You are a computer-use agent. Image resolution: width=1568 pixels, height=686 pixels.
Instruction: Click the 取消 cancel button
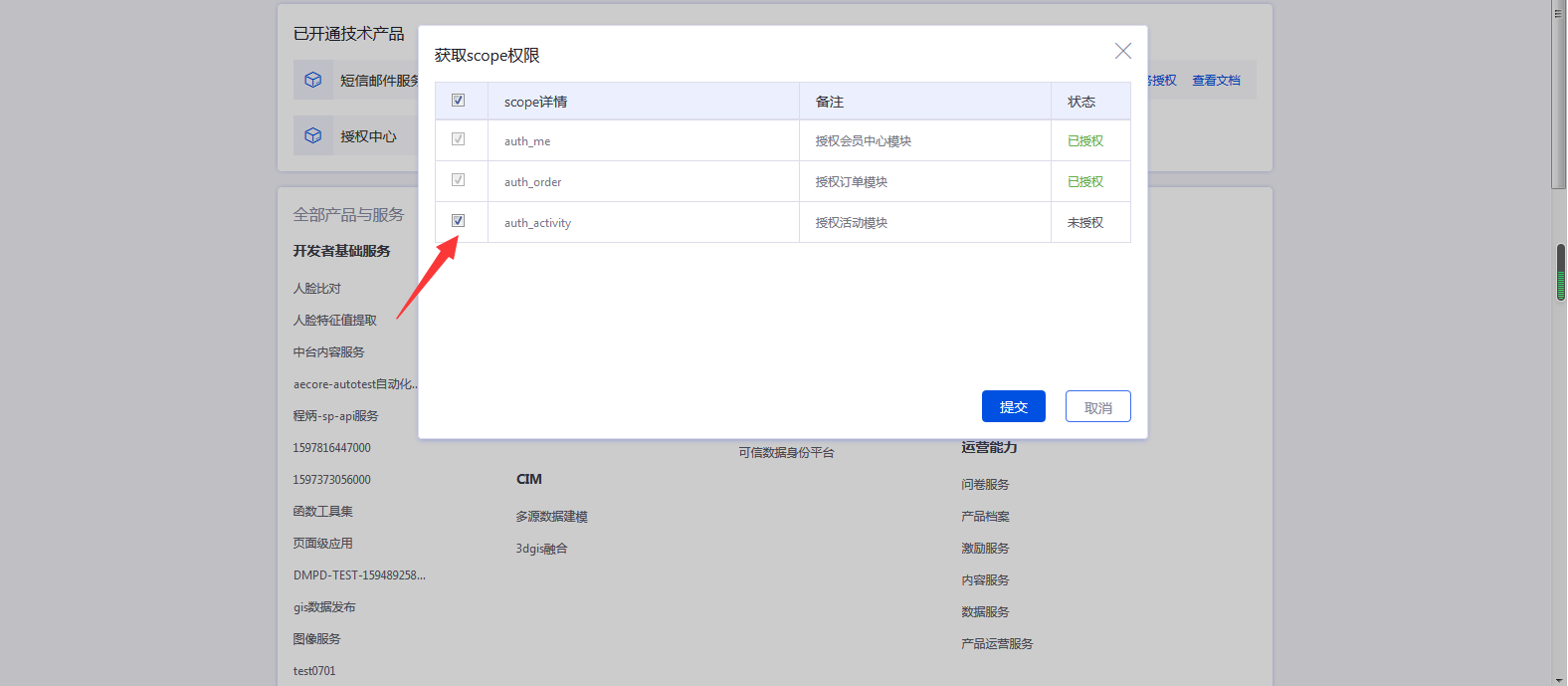[1097, 406]
